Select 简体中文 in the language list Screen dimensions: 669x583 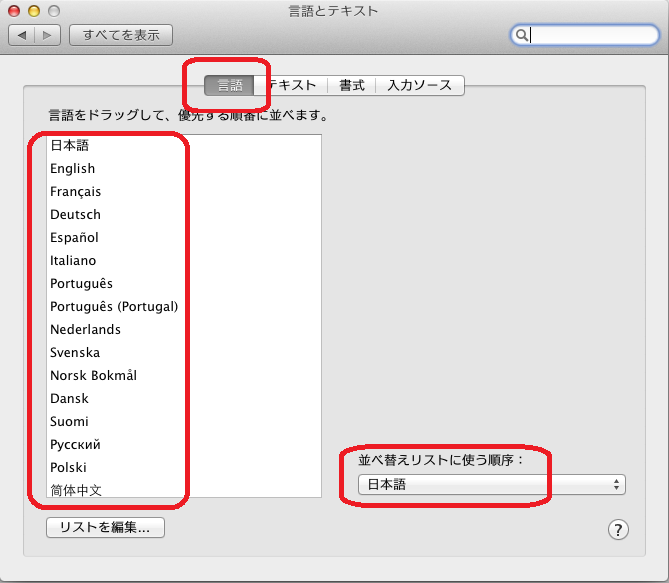click(x=184, y=489)
